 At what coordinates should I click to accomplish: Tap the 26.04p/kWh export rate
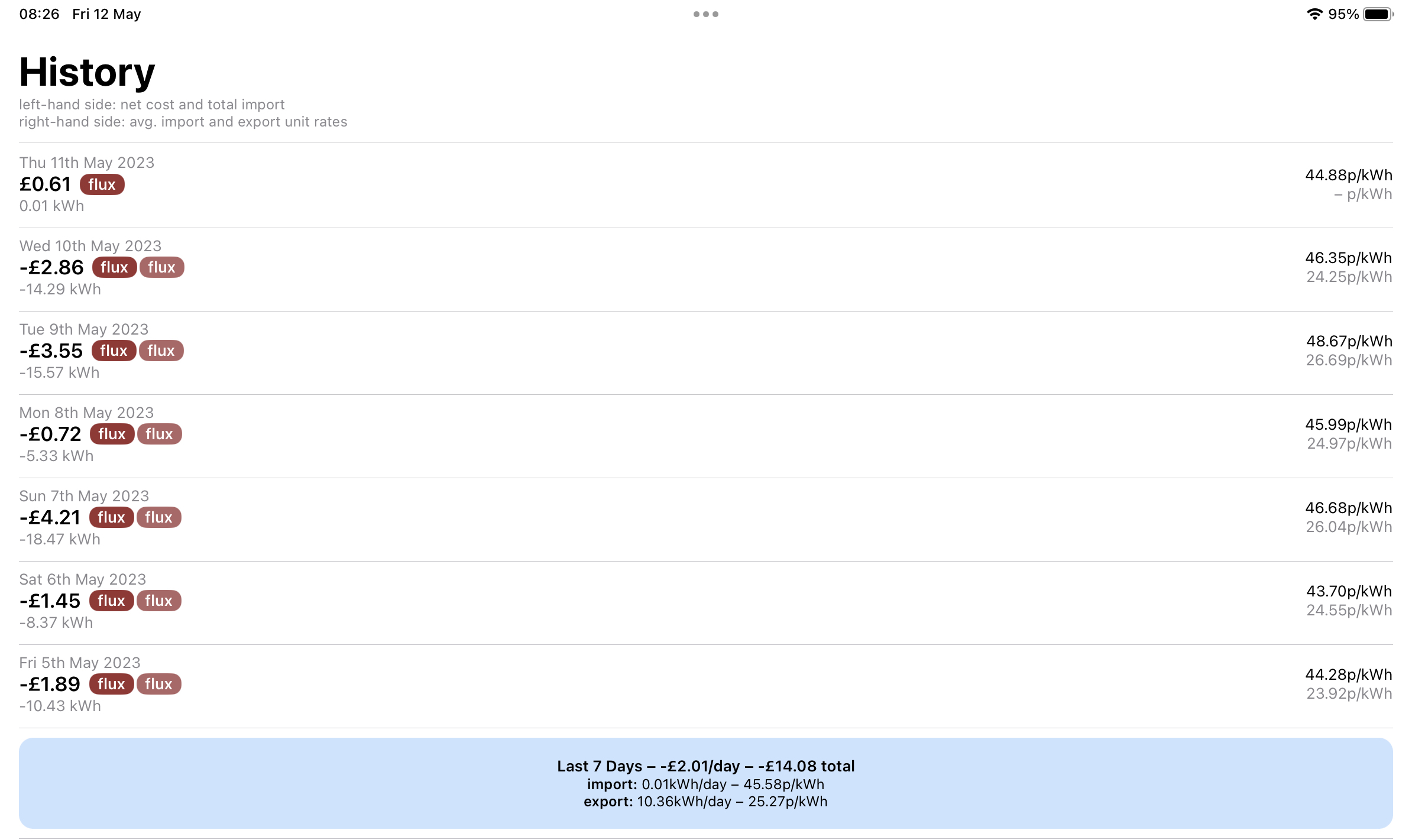click(1349, 527)
